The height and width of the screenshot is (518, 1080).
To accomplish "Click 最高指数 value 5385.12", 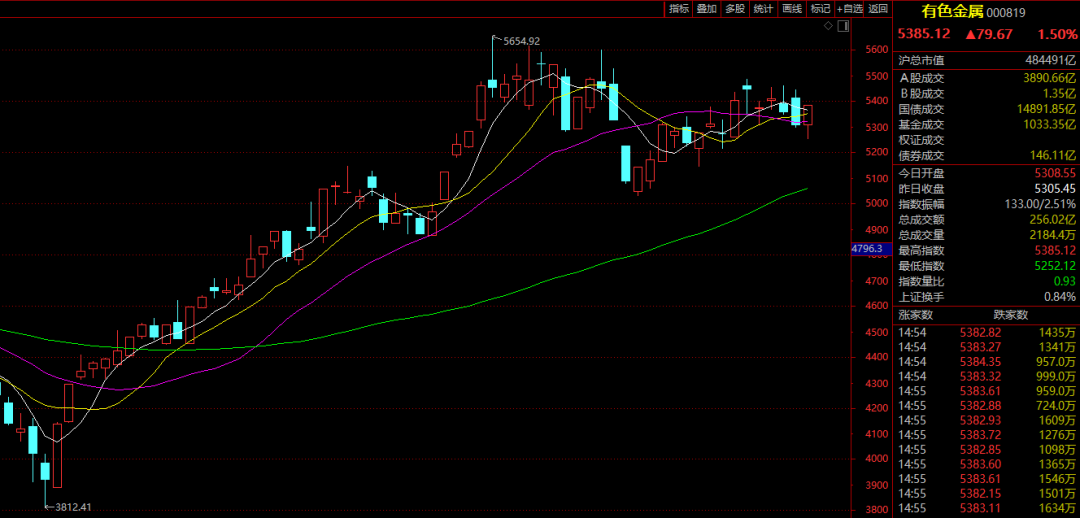I will click(x=1055, y=252).
